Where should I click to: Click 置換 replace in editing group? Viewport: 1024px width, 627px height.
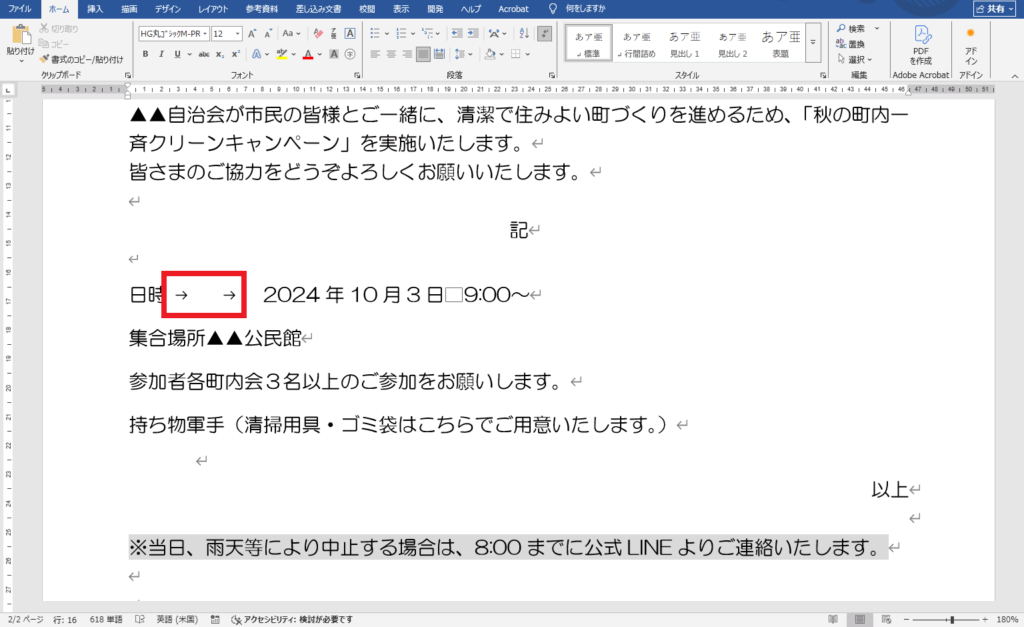(856, 44)
